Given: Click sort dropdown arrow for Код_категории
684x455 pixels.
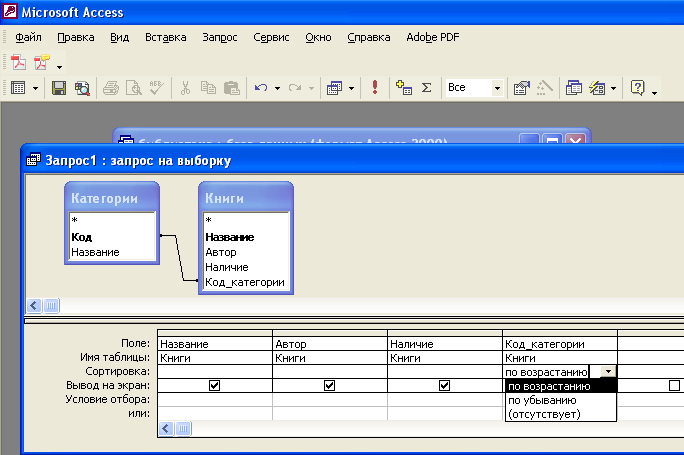Looking at the screenshot, I should tap(608, 372).
